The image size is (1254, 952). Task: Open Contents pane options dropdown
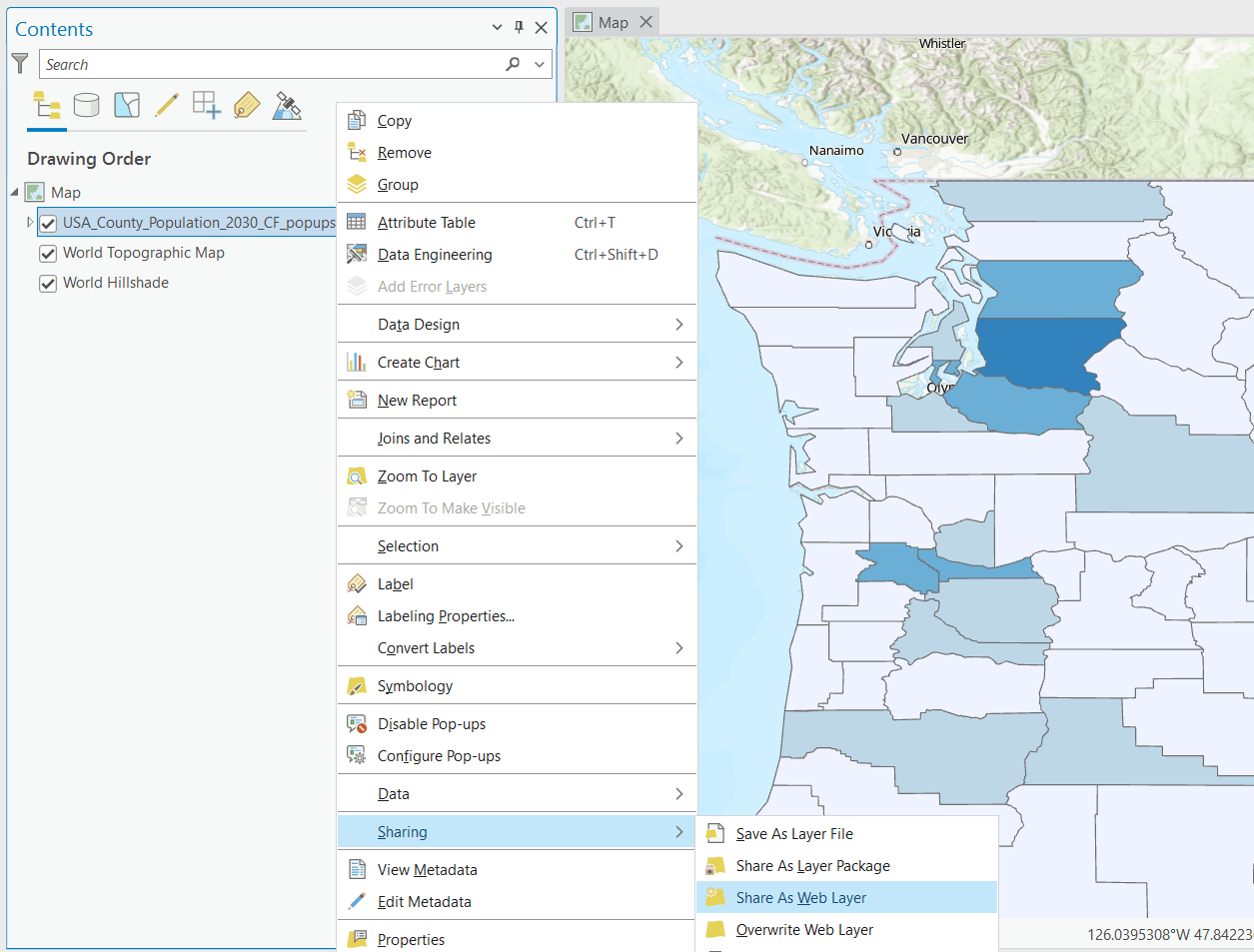[498, 28]
